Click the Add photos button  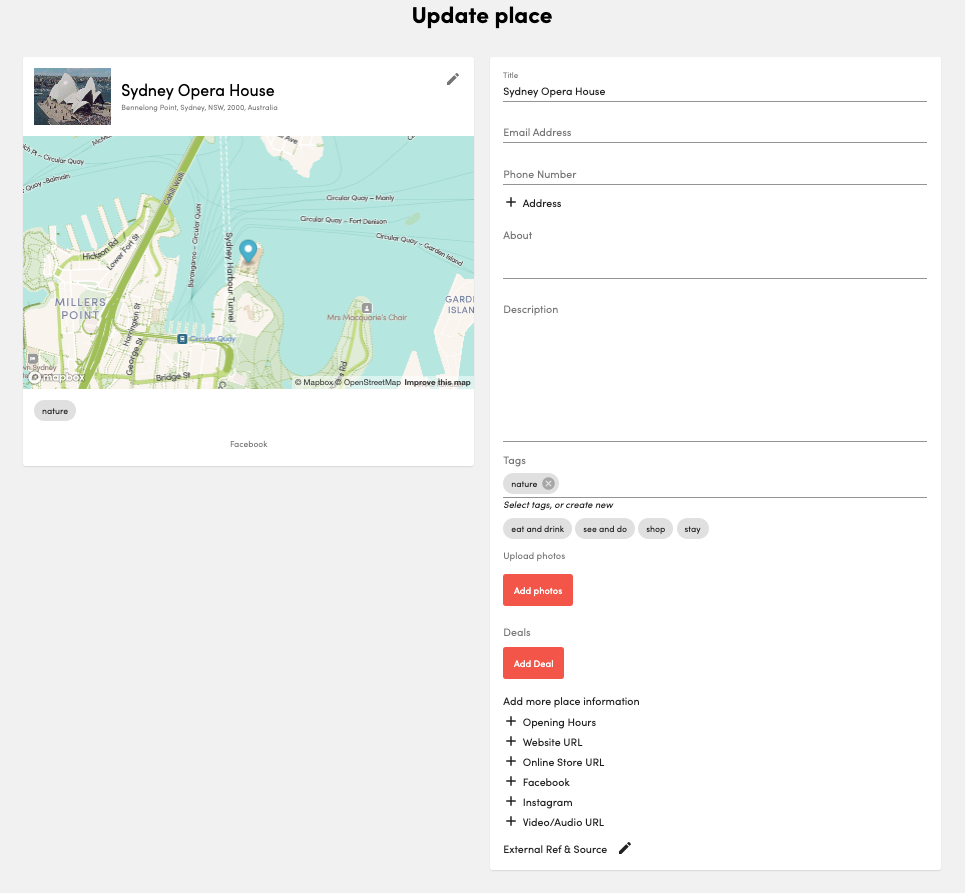pyautogui.click(x=538, y=590)
